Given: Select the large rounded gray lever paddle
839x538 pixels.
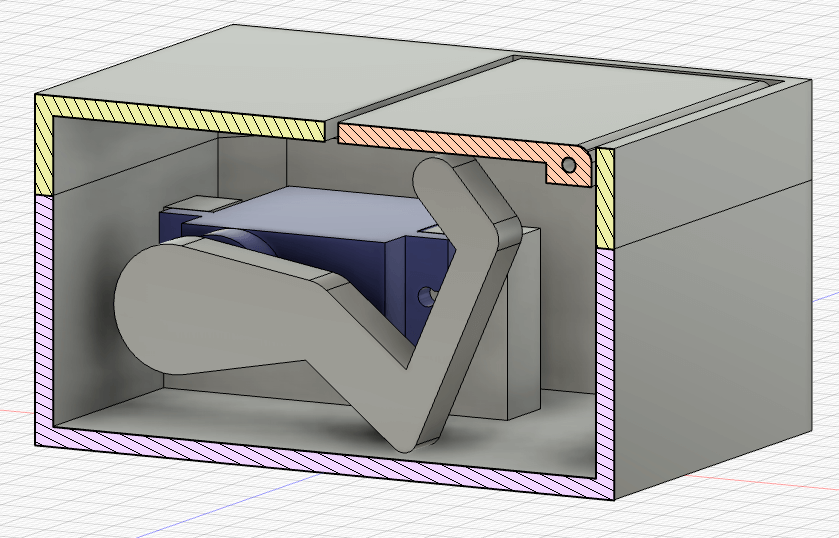Looking at the screenshot, I should point(214,310).
